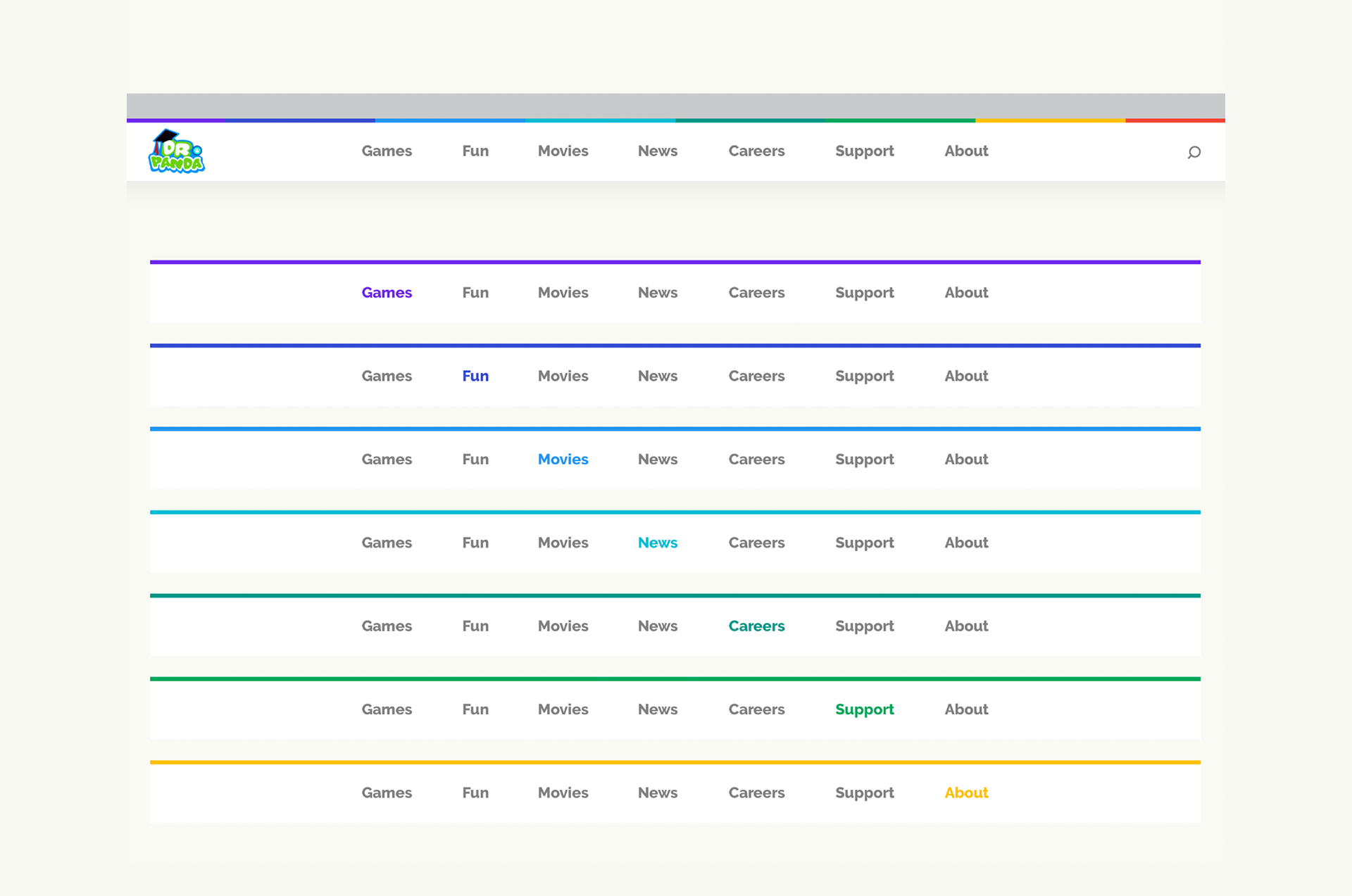This screenshot has height=896, width=1352.
Task: Click the highlighted cyan News link
Action: tap(658, 543)
